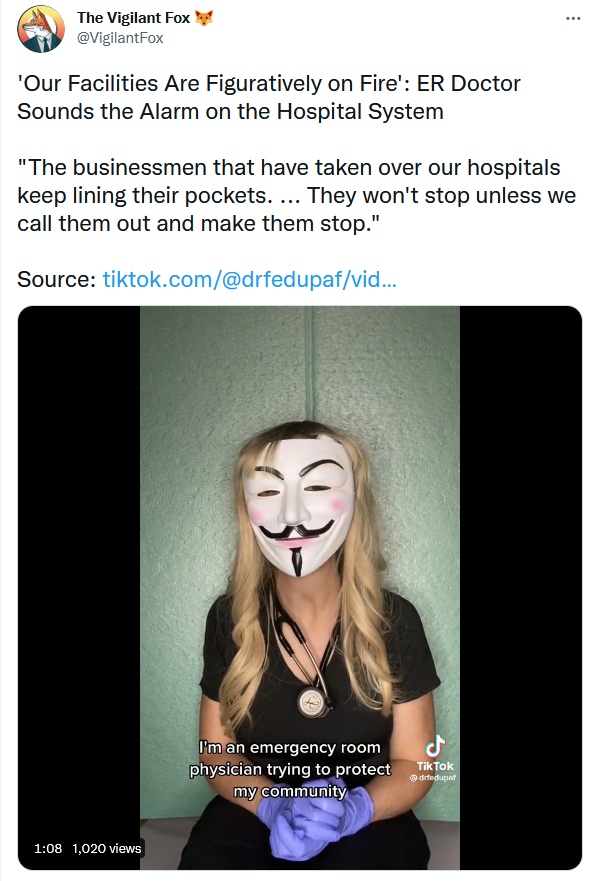Screen dimensions: 595x881
Task: Click the fox emoji beside the name
Action: click(204, 18)
